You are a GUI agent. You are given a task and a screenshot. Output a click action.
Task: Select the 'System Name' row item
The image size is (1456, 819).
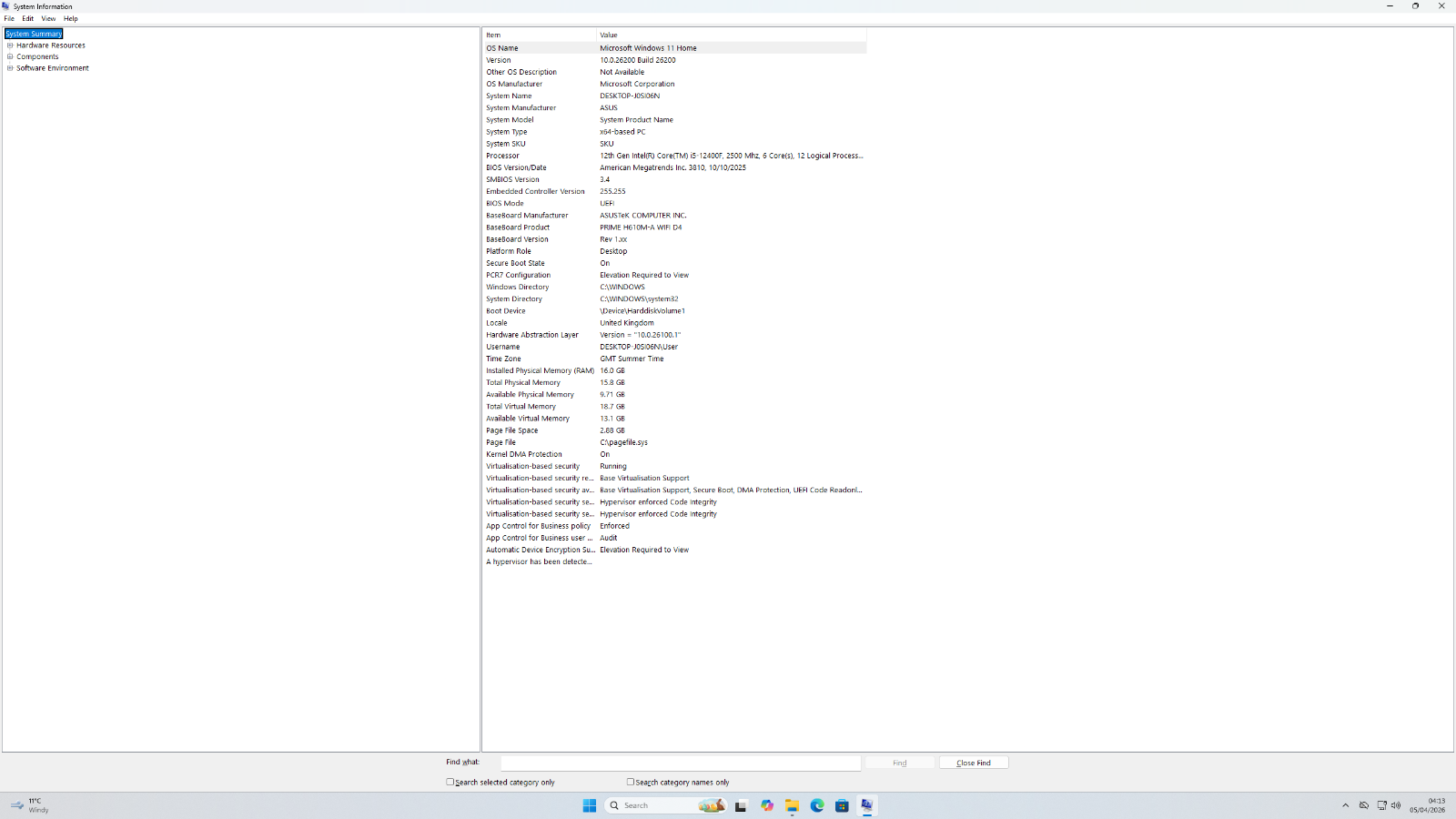click(509, 96)
